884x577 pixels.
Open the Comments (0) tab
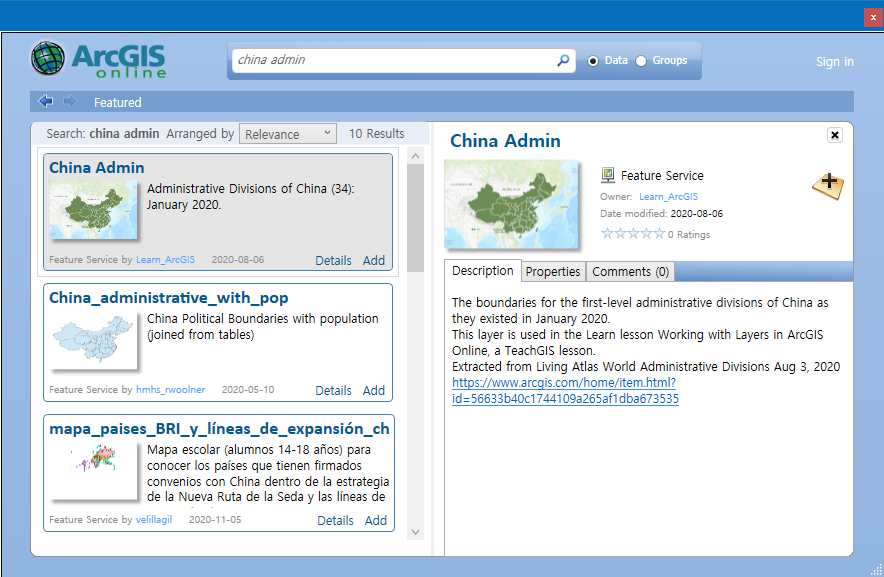[630, 271]
